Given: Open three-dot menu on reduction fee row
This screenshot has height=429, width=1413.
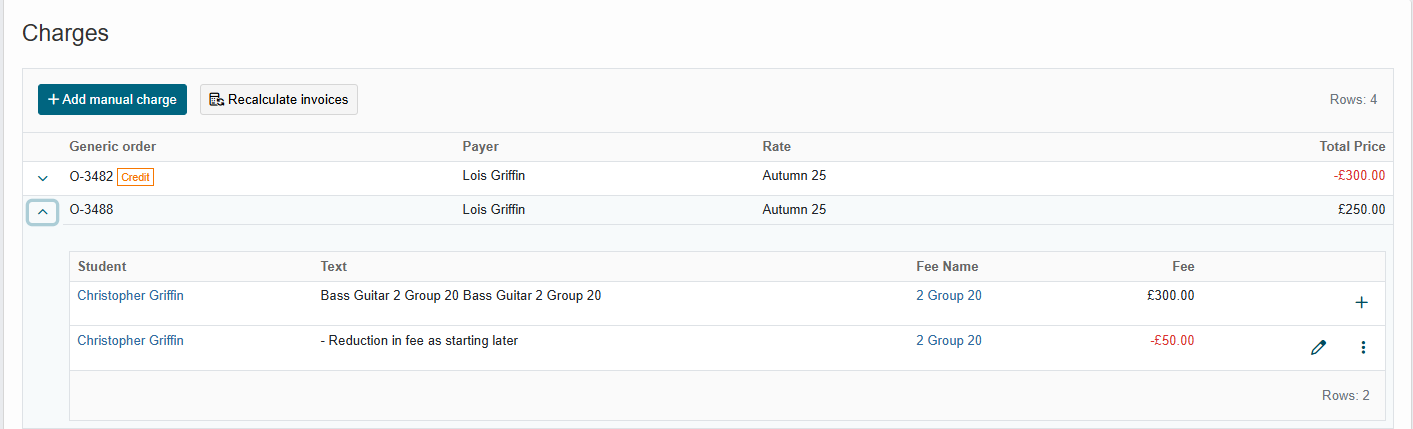Looking at the screenshot, I should tap(1363, 348).
